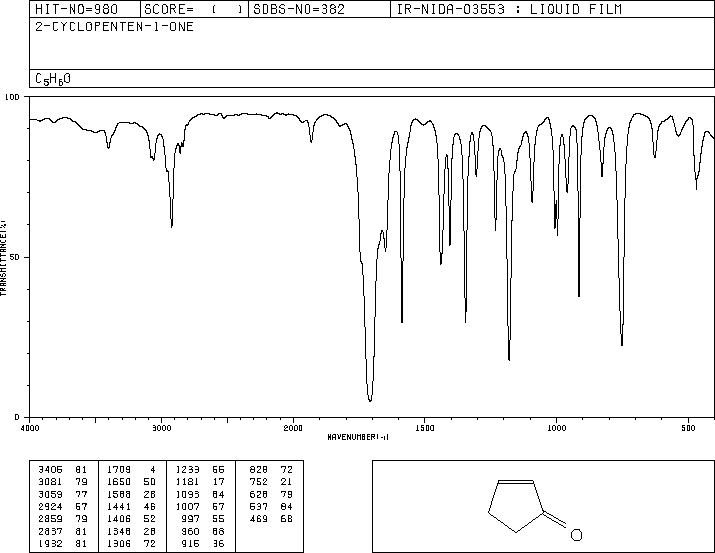Click the 0 label on the transmittance axis
The height and width of the screenshot is (553, 715).
[x=17, y=417]
